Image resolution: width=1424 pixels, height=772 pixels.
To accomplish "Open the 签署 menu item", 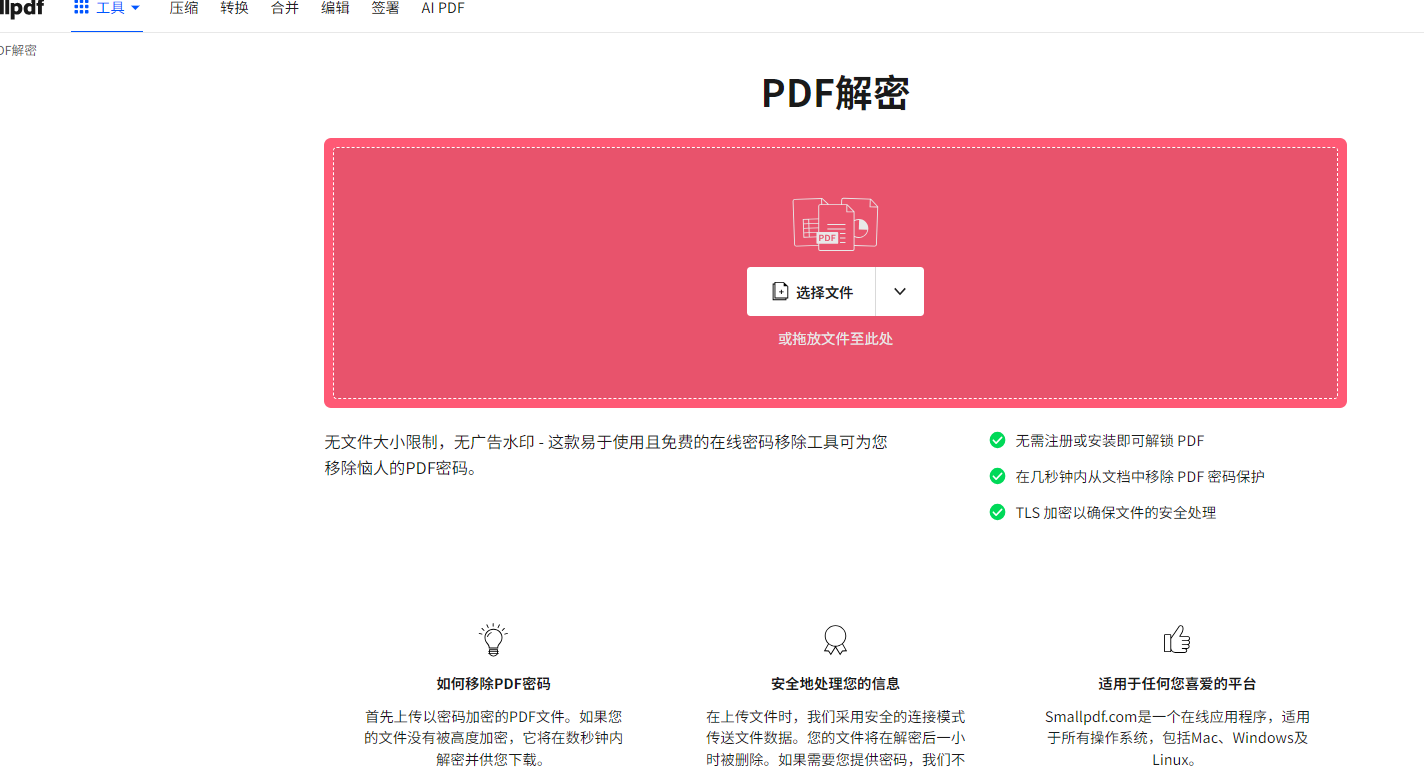I will coord(385,8).
